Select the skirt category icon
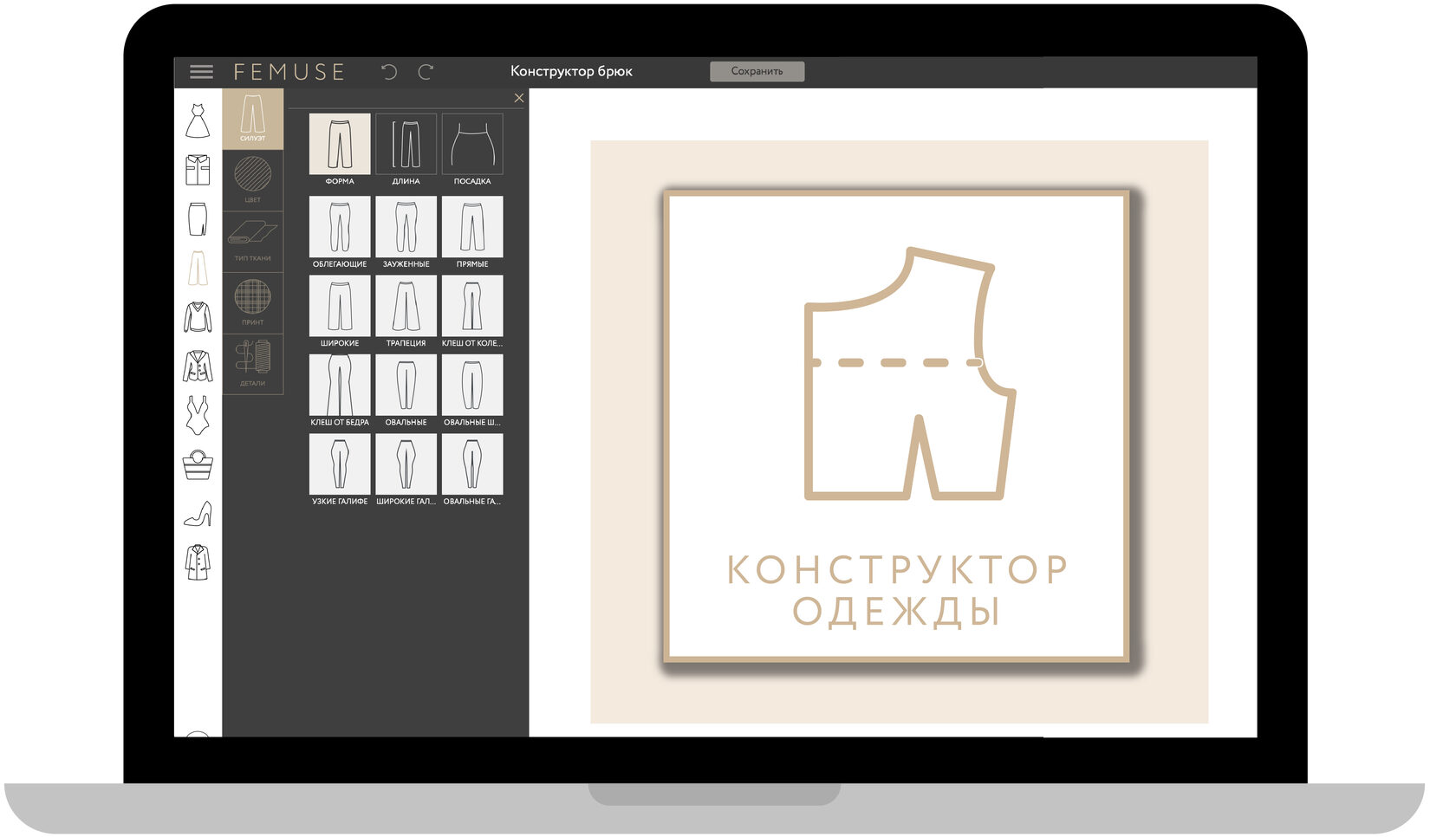The image size is (1456, 837). [x=198, y=219]
